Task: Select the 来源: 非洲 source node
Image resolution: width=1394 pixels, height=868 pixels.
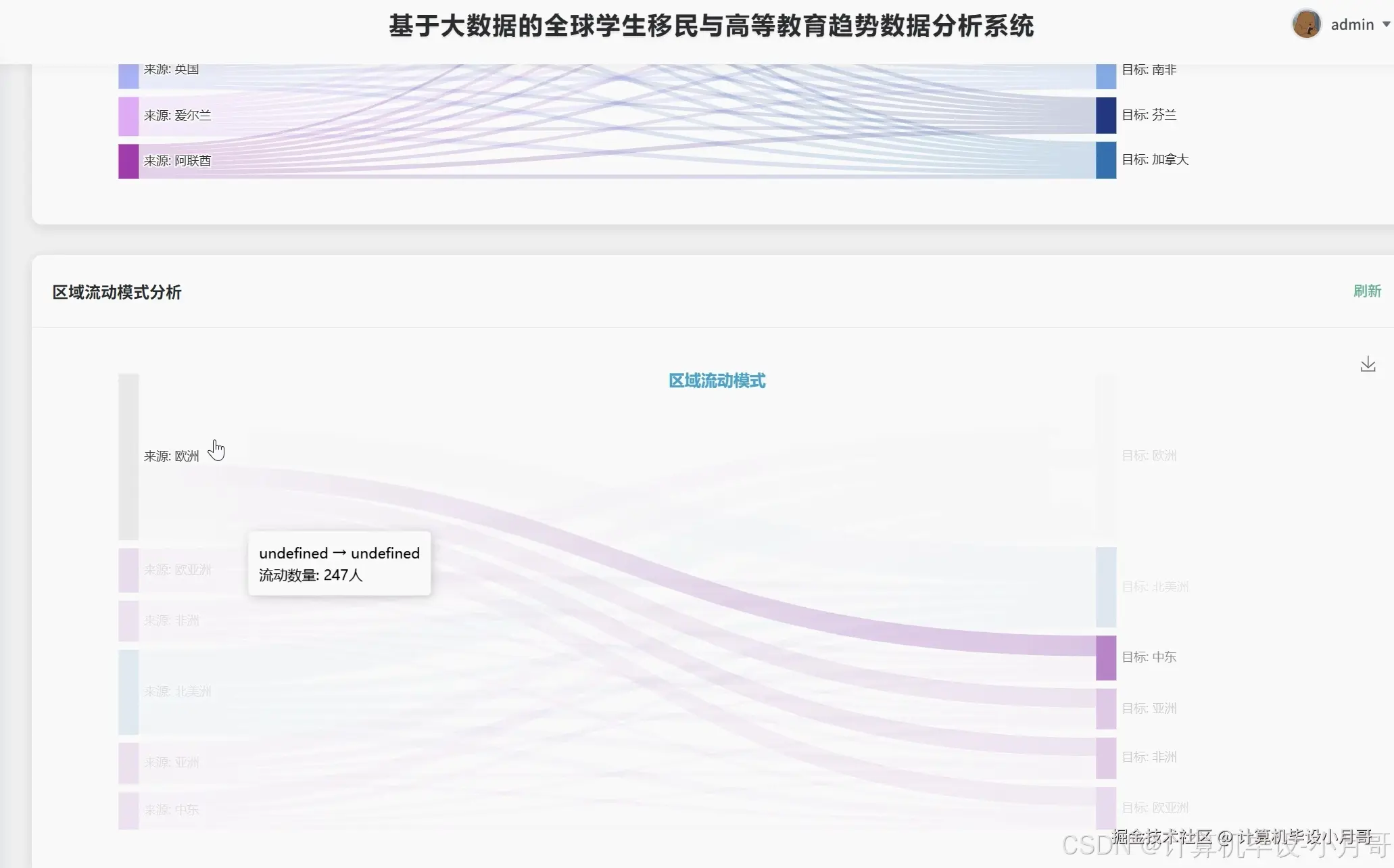Action: [x=128, y=621]
